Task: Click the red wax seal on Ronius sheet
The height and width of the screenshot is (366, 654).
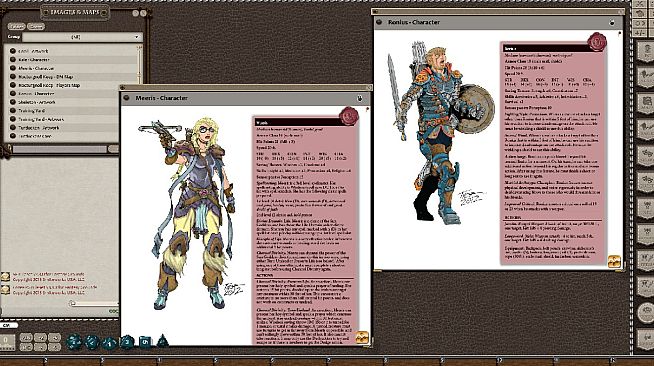Action: [x=597, y=42]
